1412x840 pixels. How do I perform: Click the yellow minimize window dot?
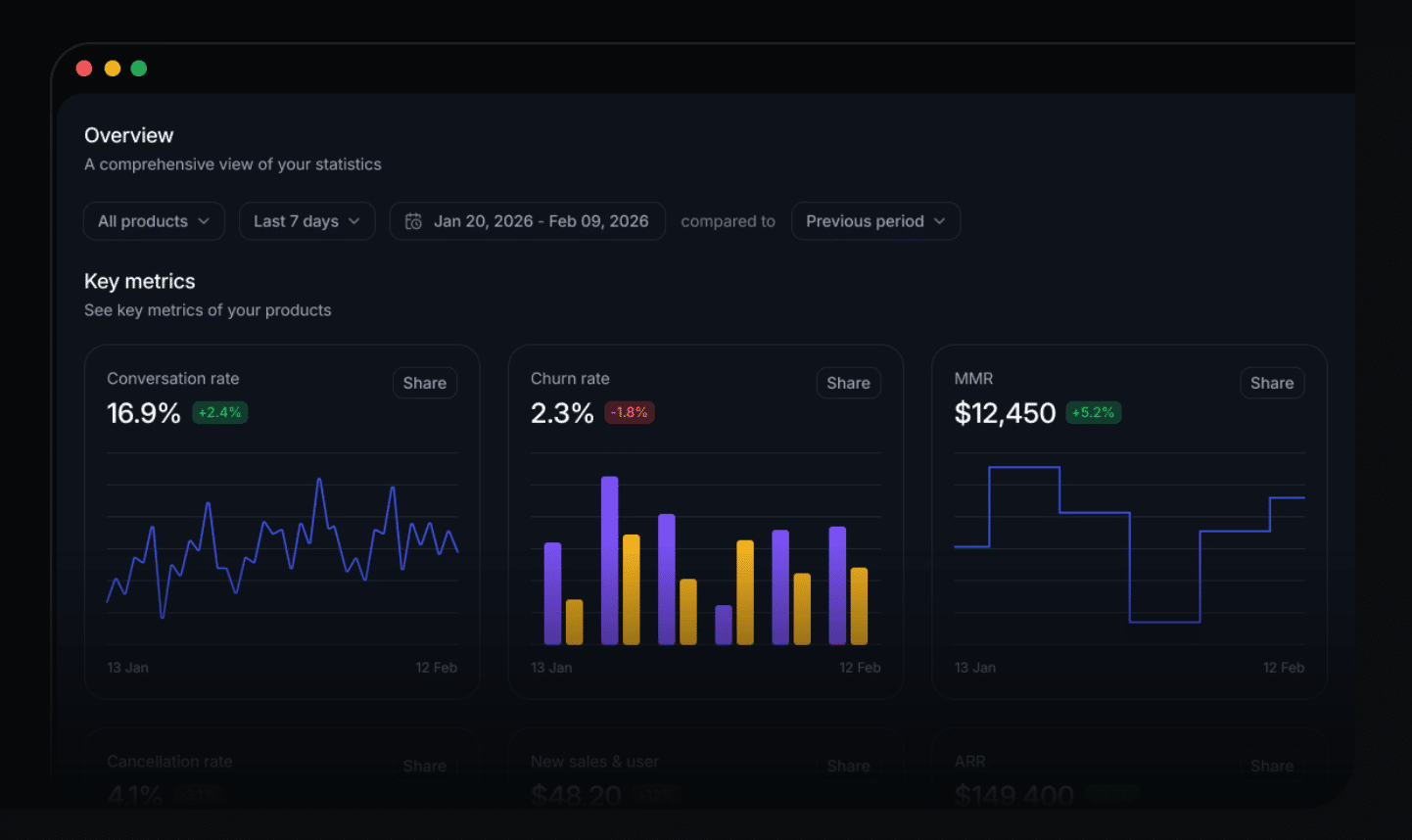[113, 68]
